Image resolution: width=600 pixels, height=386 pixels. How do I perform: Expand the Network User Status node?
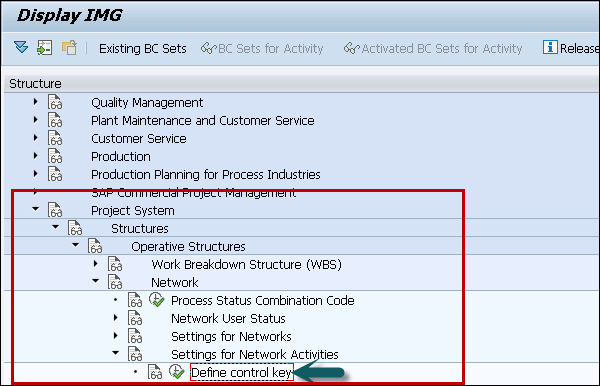tap(116, 318)
